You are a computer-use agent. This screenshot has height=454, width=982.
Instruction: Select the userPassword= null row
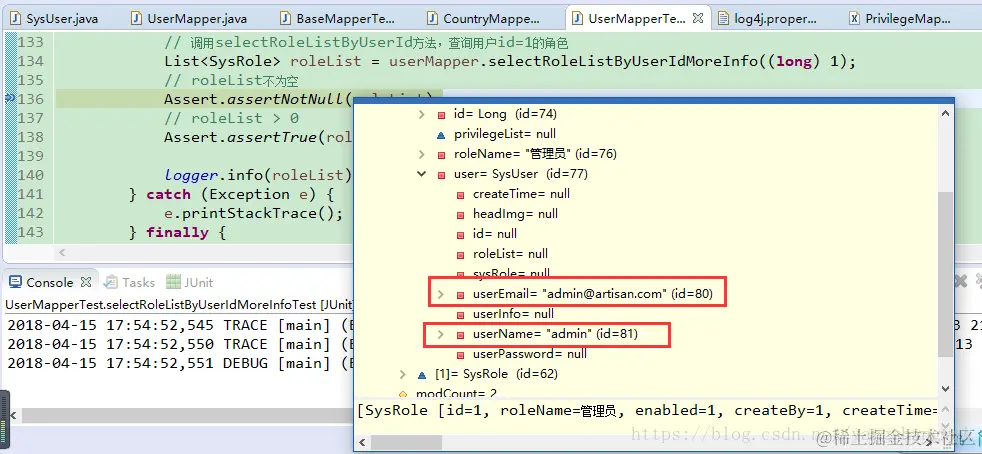pos(530,354)
